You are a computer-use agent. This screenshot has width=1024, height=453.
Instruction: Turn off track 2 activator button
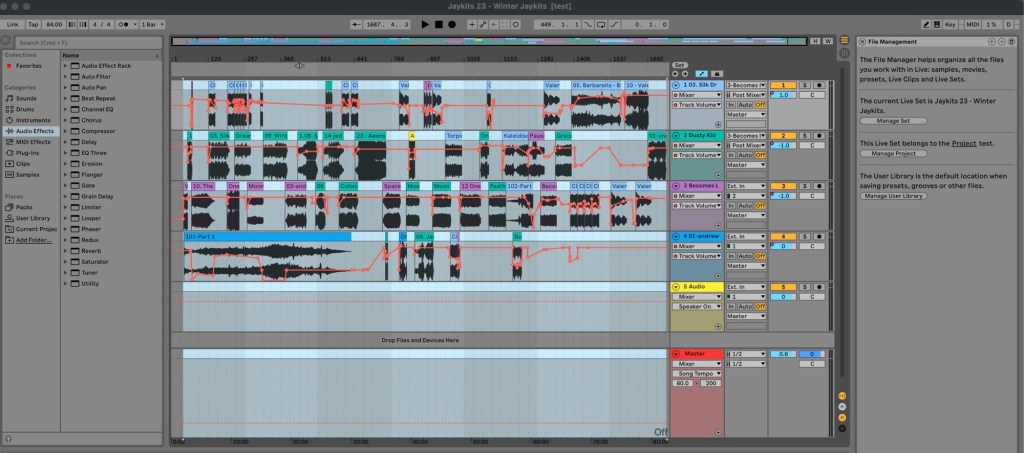(785, 135)
